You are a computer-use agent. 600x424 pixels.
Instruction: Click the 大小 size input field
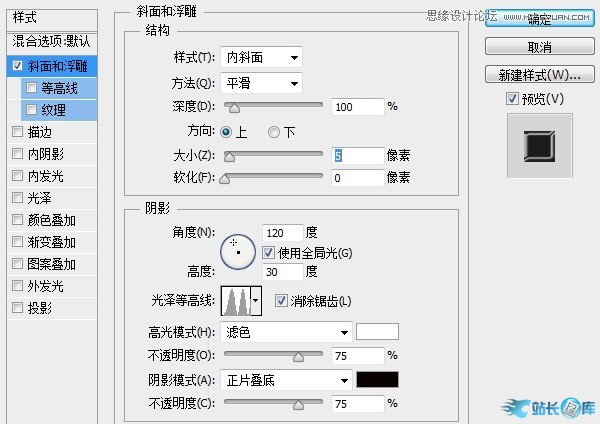pos(358,155)
